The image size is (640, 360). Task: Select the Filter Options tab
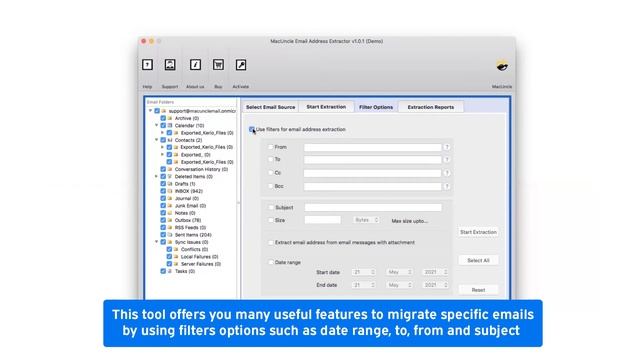tap(376, 107)
